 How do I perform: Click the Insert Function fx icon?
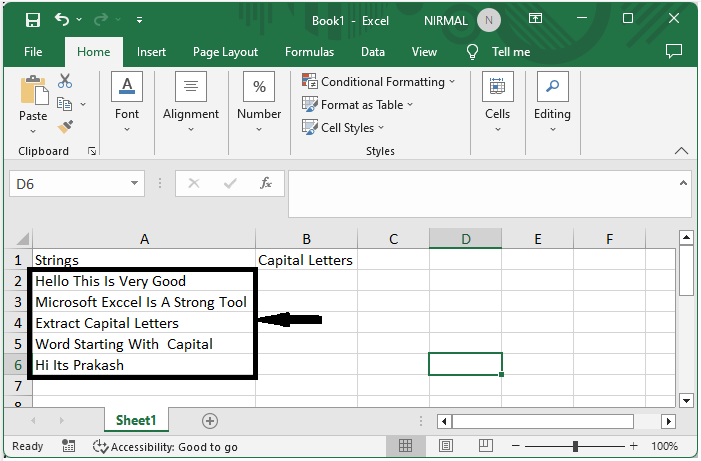266,183
